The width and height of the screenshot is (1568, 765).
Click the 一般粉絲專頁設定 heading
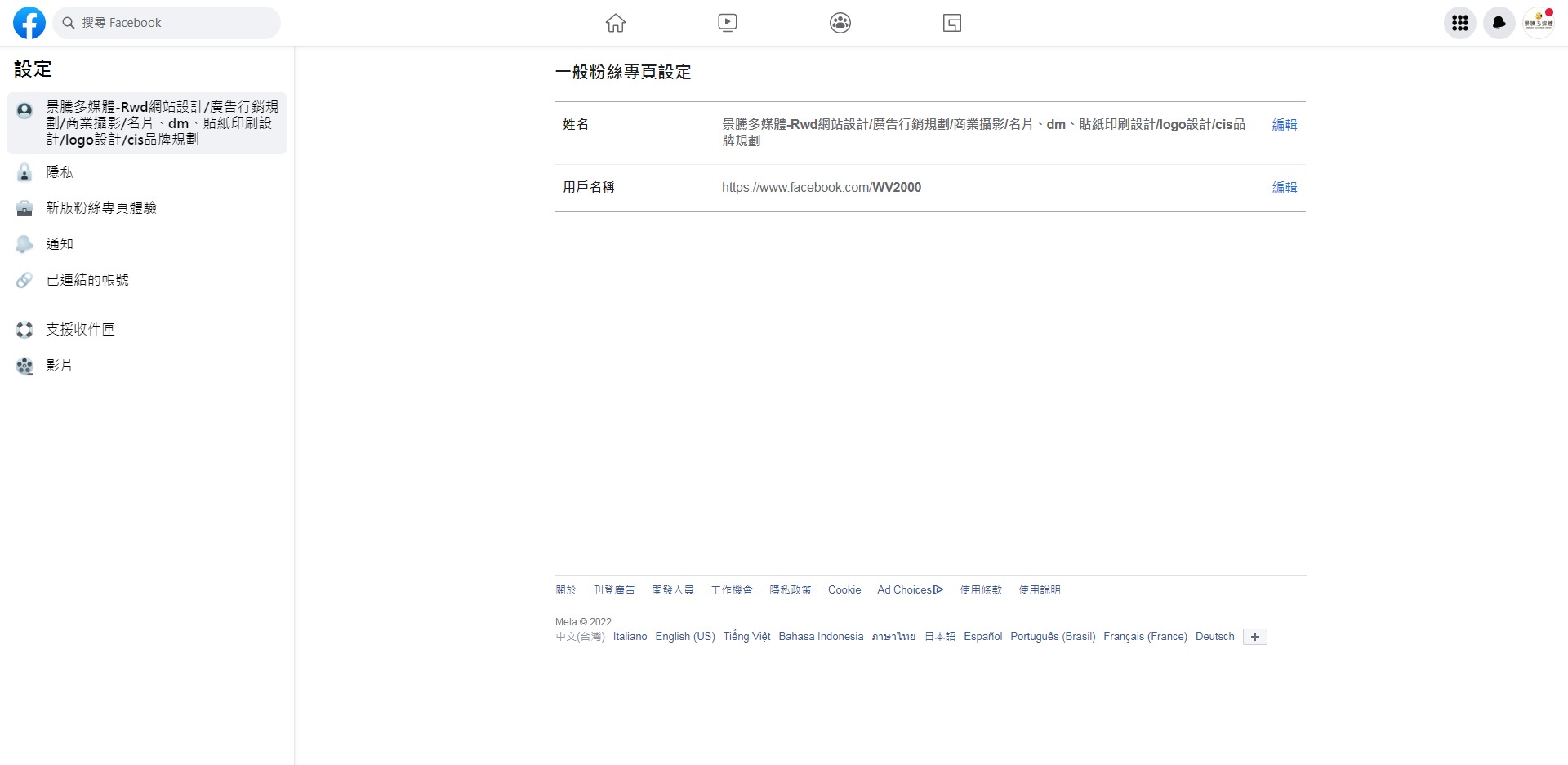click(x=623, y=73)
